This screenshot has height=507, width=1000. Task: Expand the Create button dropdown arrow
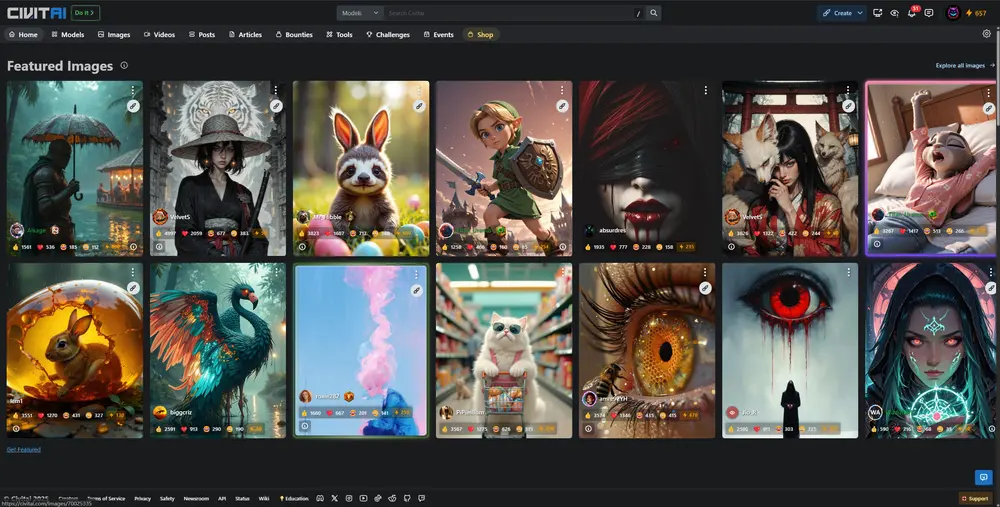click(860, 13)
